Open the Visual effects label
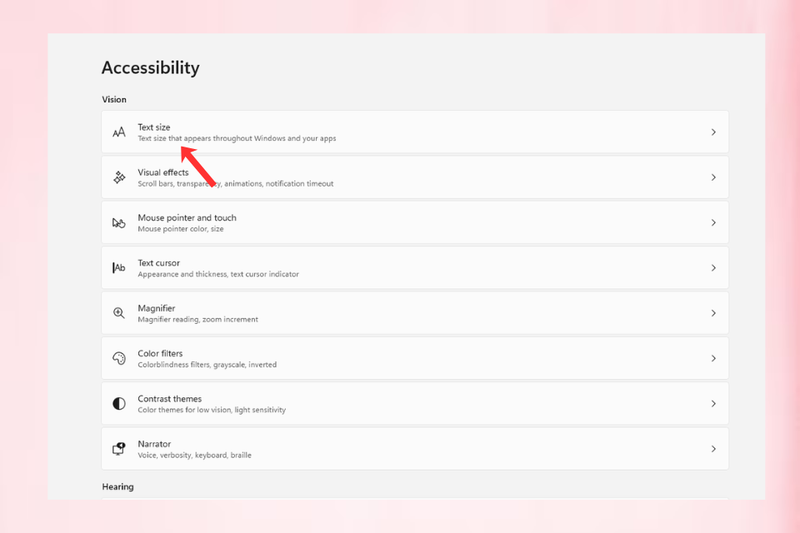The height and width of the screenshot is (533, 800). tap(163, 172)
